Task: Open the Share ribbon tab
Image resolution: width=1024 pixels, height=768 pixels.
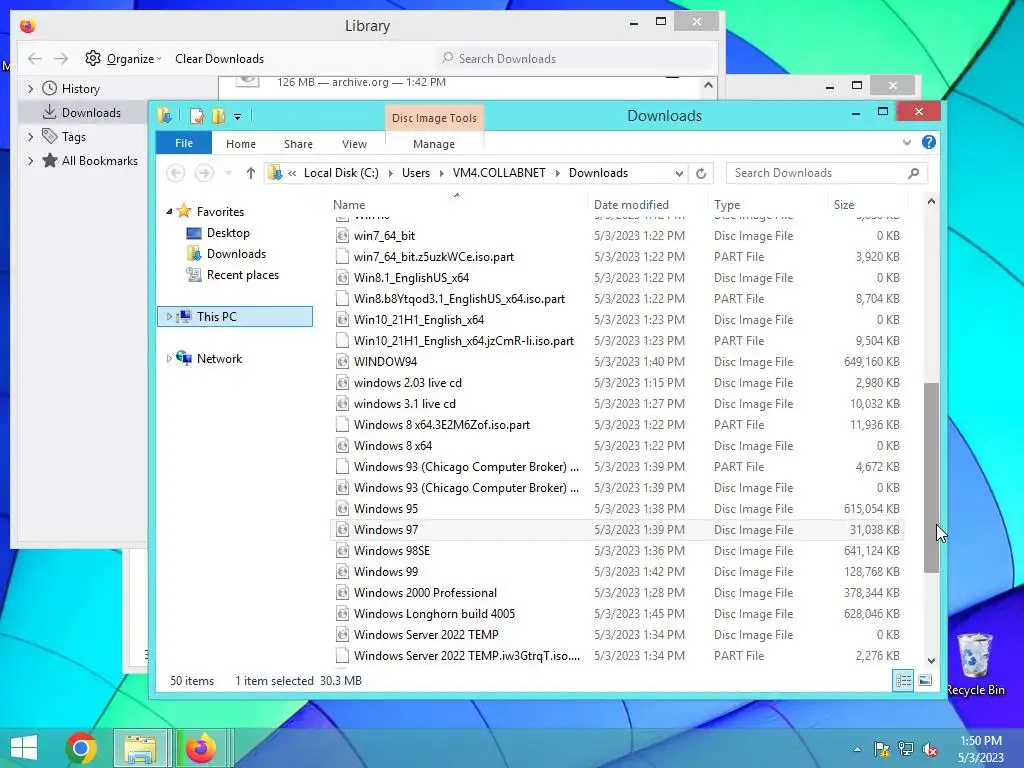Action: click(298, 144)
